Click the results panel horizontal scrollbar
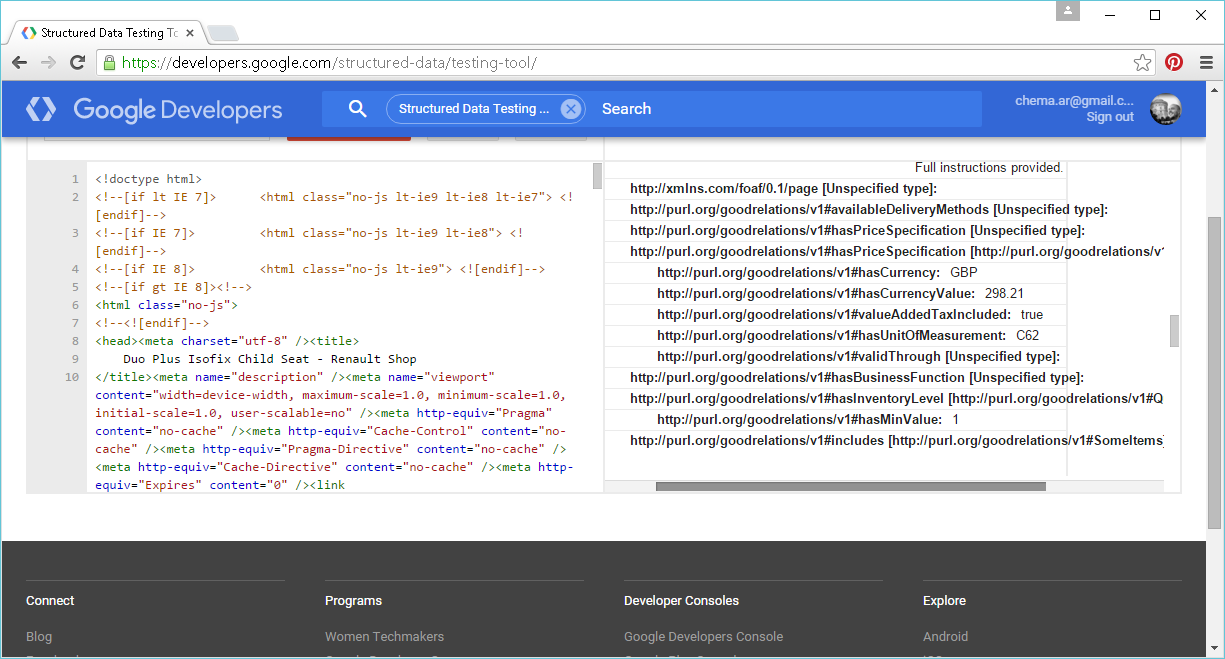The height and width of the screenshot is (659, 1225). click(850, 487)
